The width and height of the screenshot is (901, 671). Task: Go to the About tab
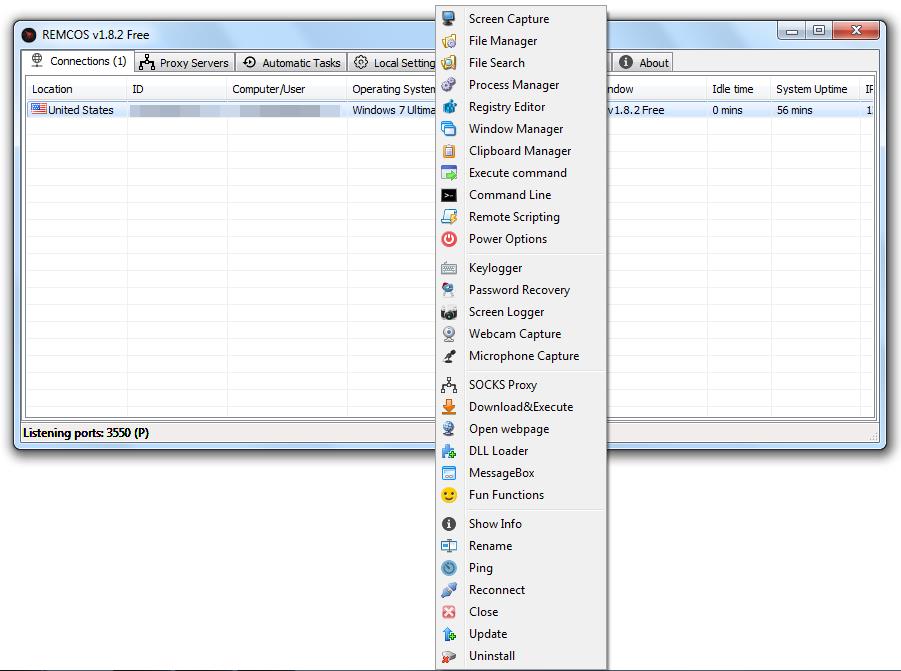[x=644, y=63]
